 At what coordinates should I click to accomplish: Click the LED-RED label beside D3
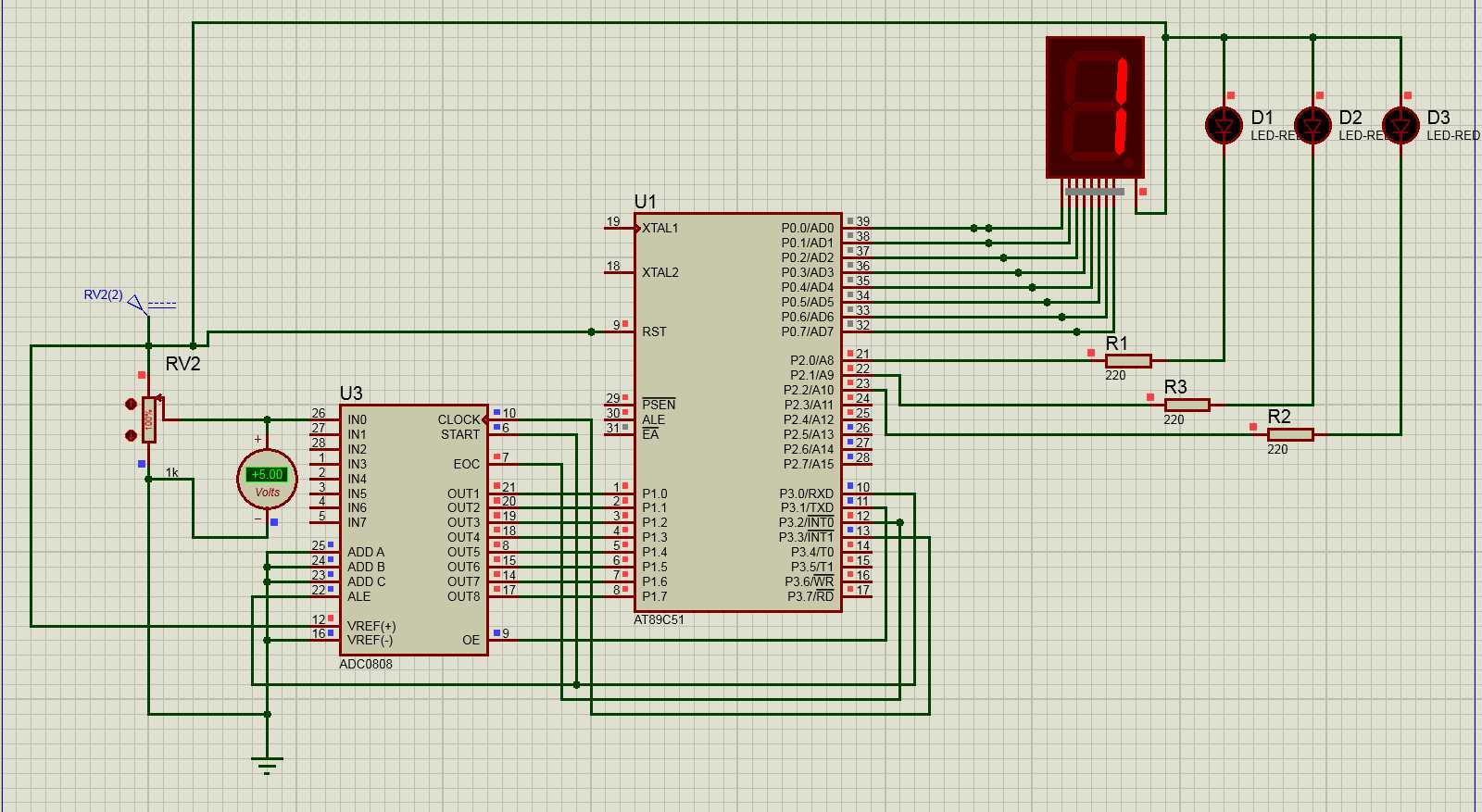coord(1453,135)
